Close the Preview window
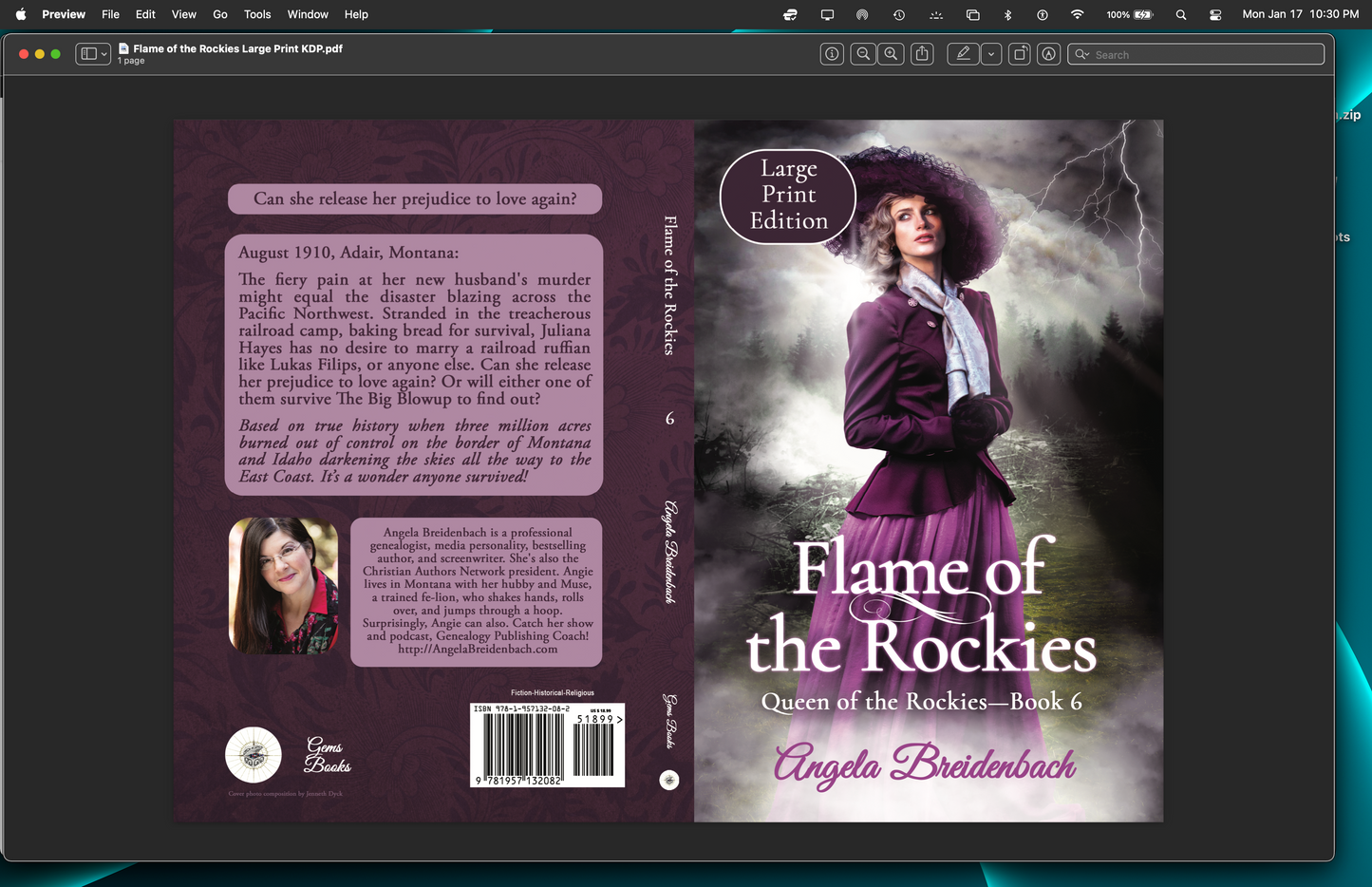Screen dimensions: 1372x887 (24, 54)
